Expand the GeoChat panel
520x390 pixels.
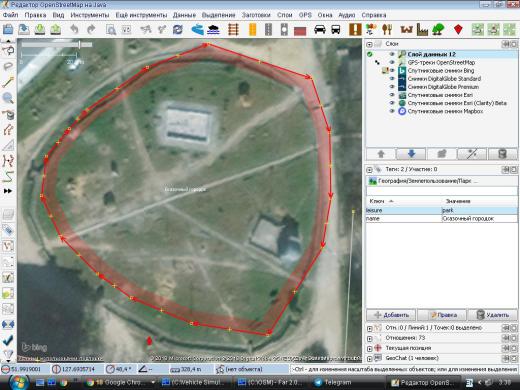pyautogui.click(x=369, y=359)
